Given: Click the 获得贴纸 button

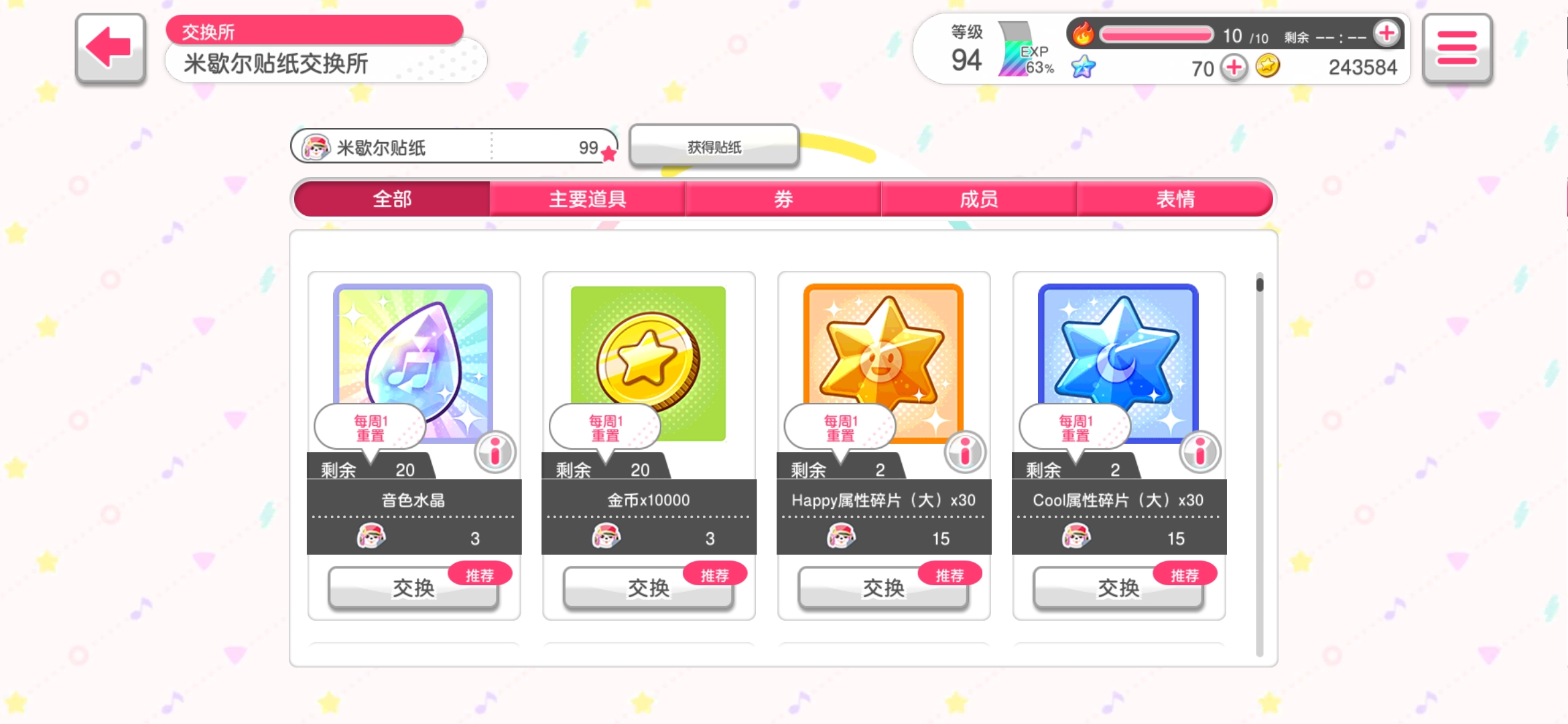Looking at the screenshot, I should coord(714,146).
